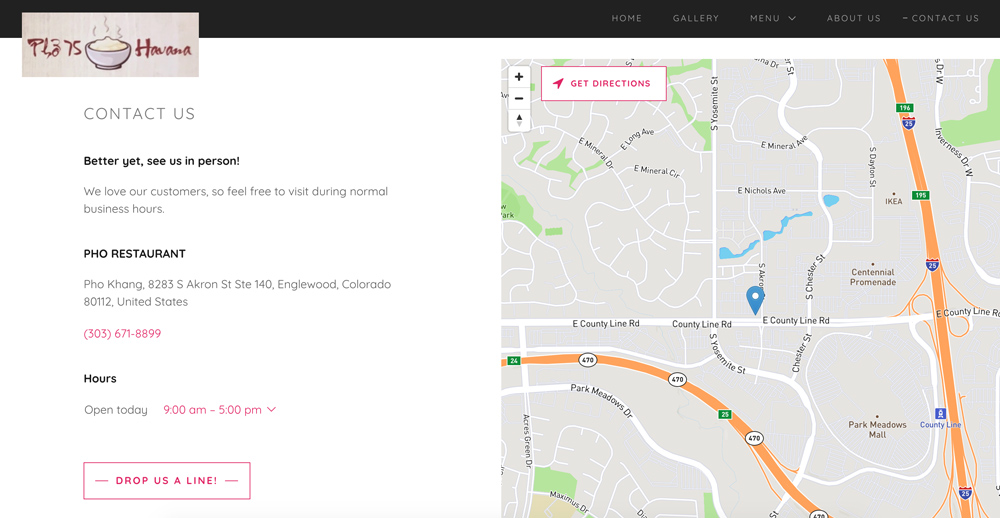Expand today's hours 9:00 am – 5:00 pm
The width and height of the screenshot is (1000, 518).
tap(219, 410)
